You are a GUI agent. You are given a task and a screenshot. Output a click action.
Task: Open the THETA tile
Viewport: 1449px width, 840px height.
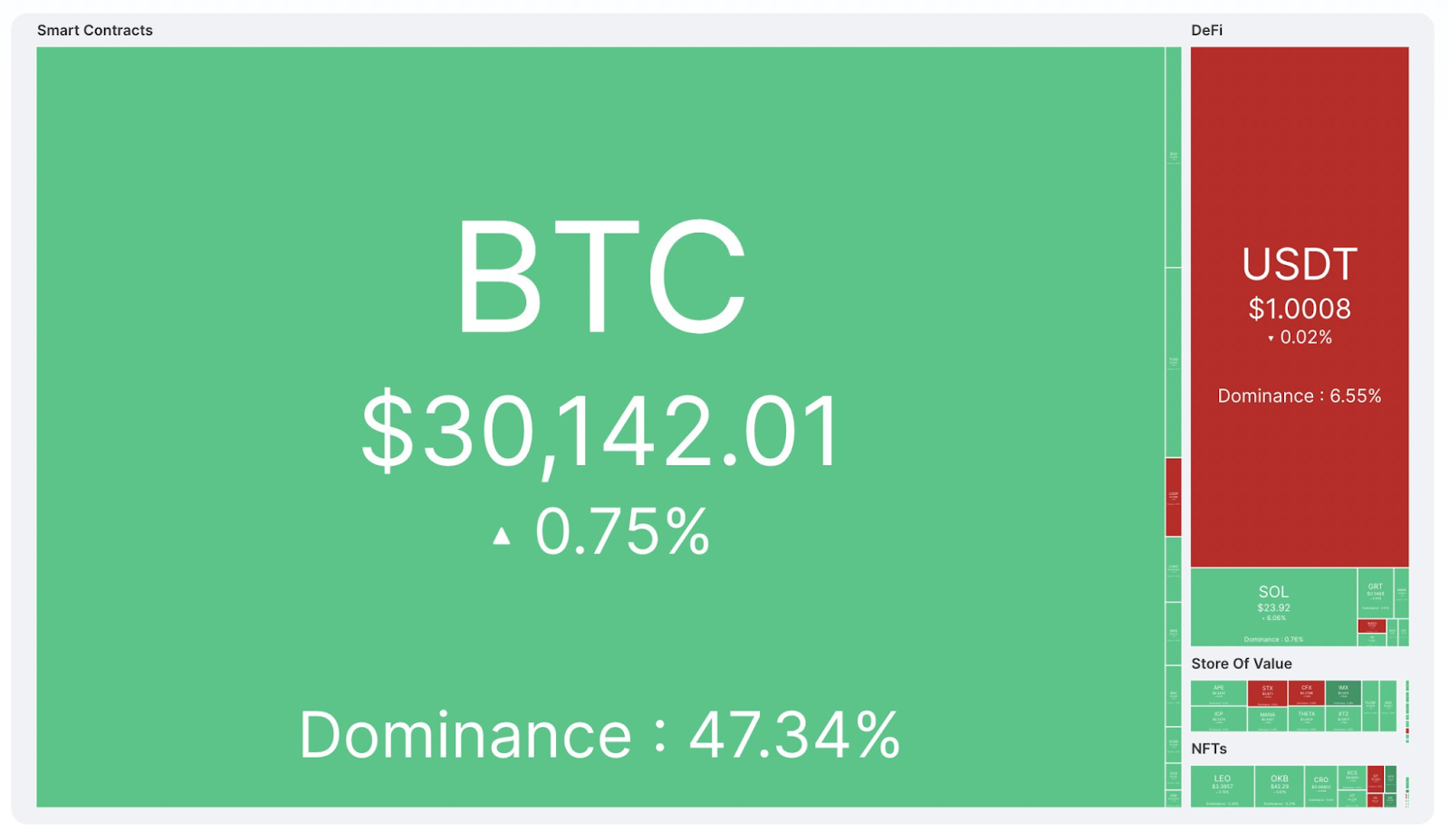1307,720
